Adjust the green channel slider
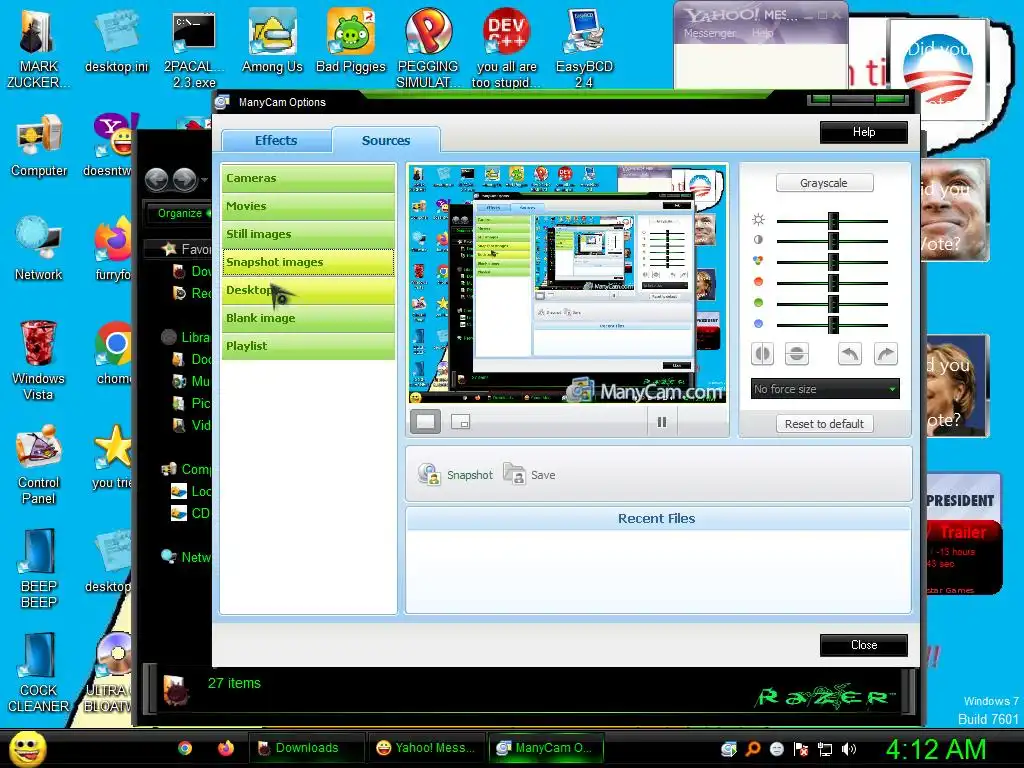1024x768 pixels. 832,304
